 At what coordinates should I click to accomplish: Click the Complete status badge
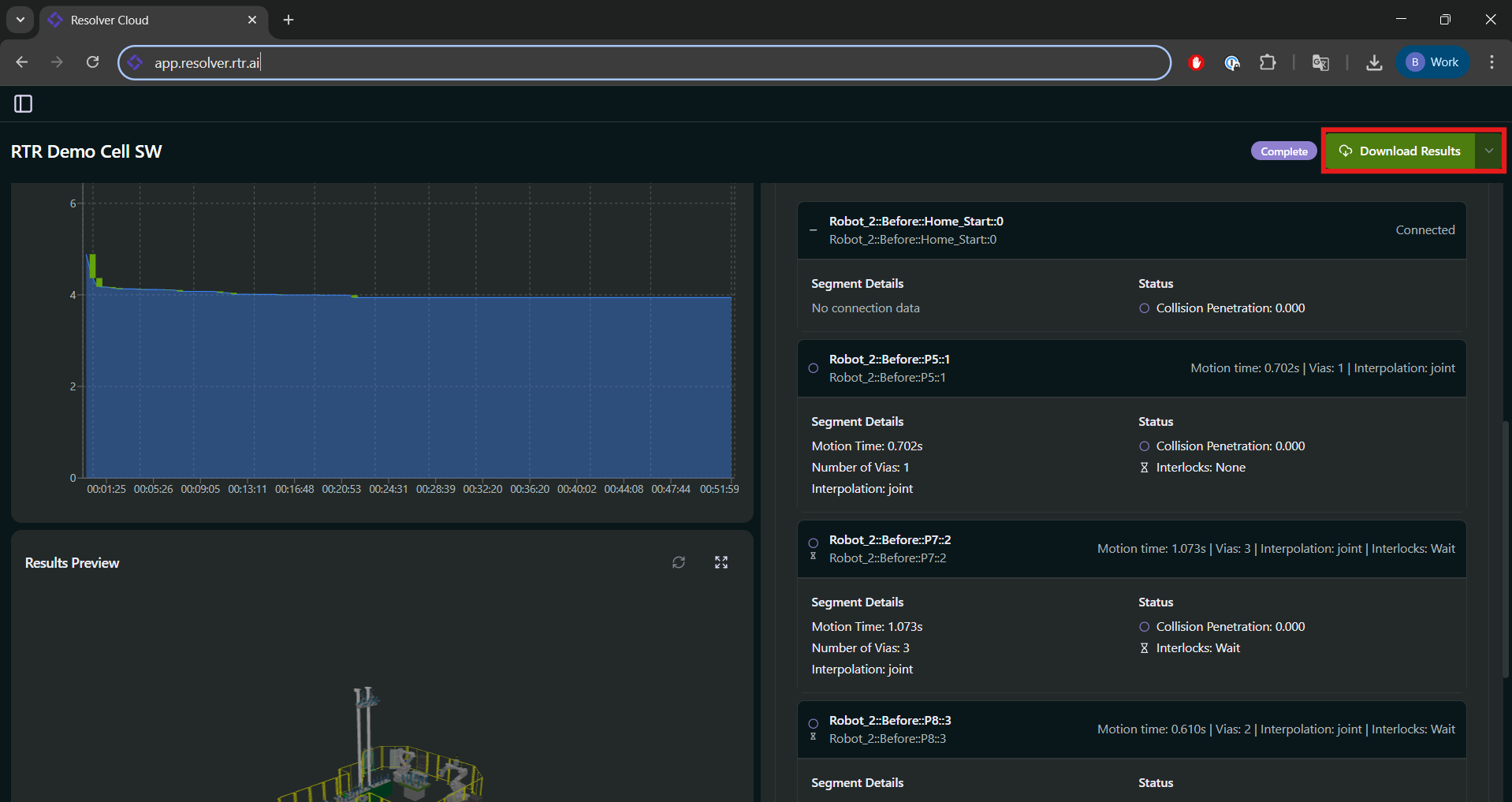1283,151
